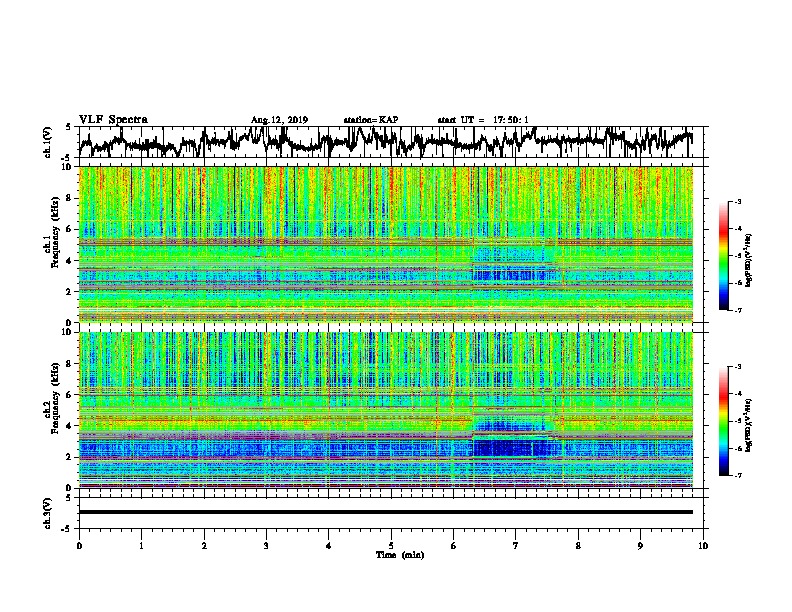Click time axis tick label '7'
The image size is (792, 612).
click(516, 546)
